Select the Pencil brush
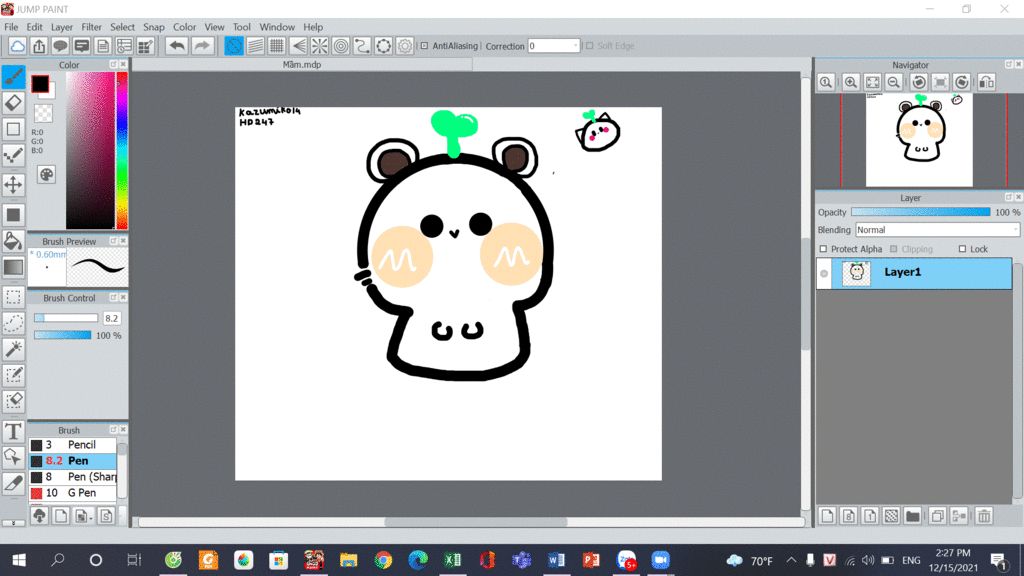 click(73, 445)
